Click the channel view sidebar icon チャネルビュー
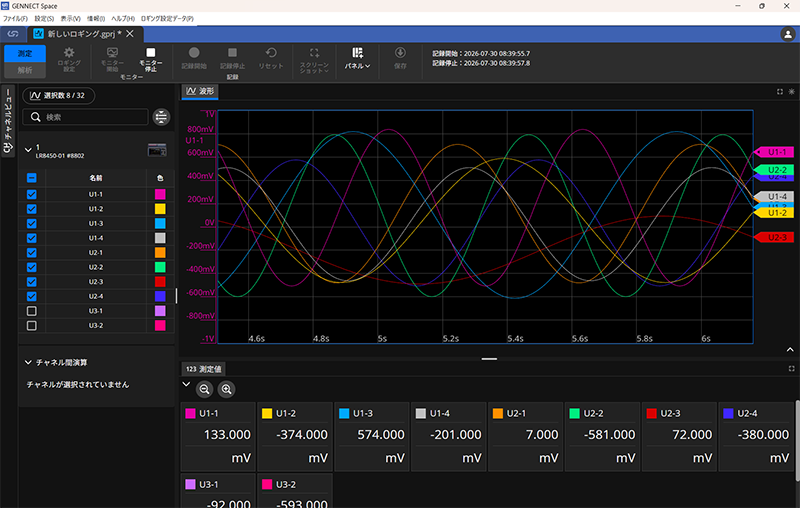 click(8, 121)
